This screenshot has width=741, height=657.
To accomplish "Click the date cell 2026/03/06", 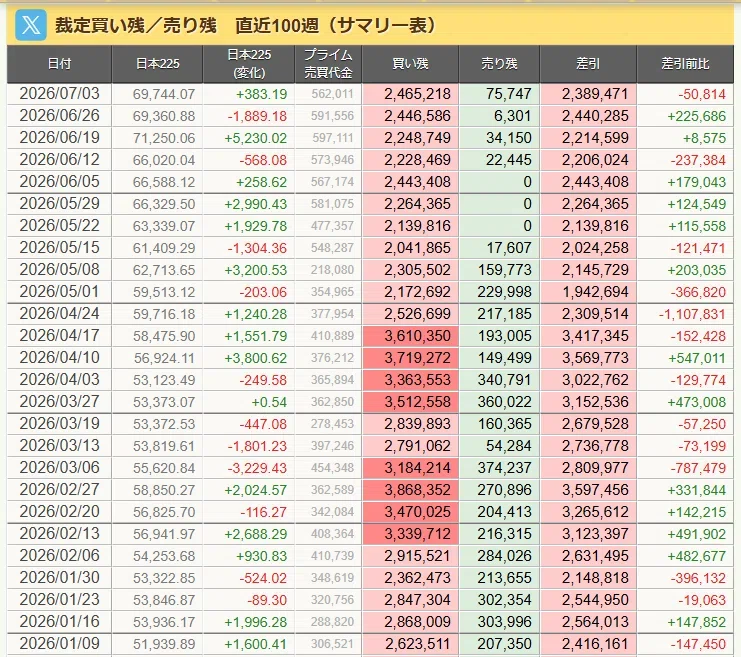I will [60, 467].
